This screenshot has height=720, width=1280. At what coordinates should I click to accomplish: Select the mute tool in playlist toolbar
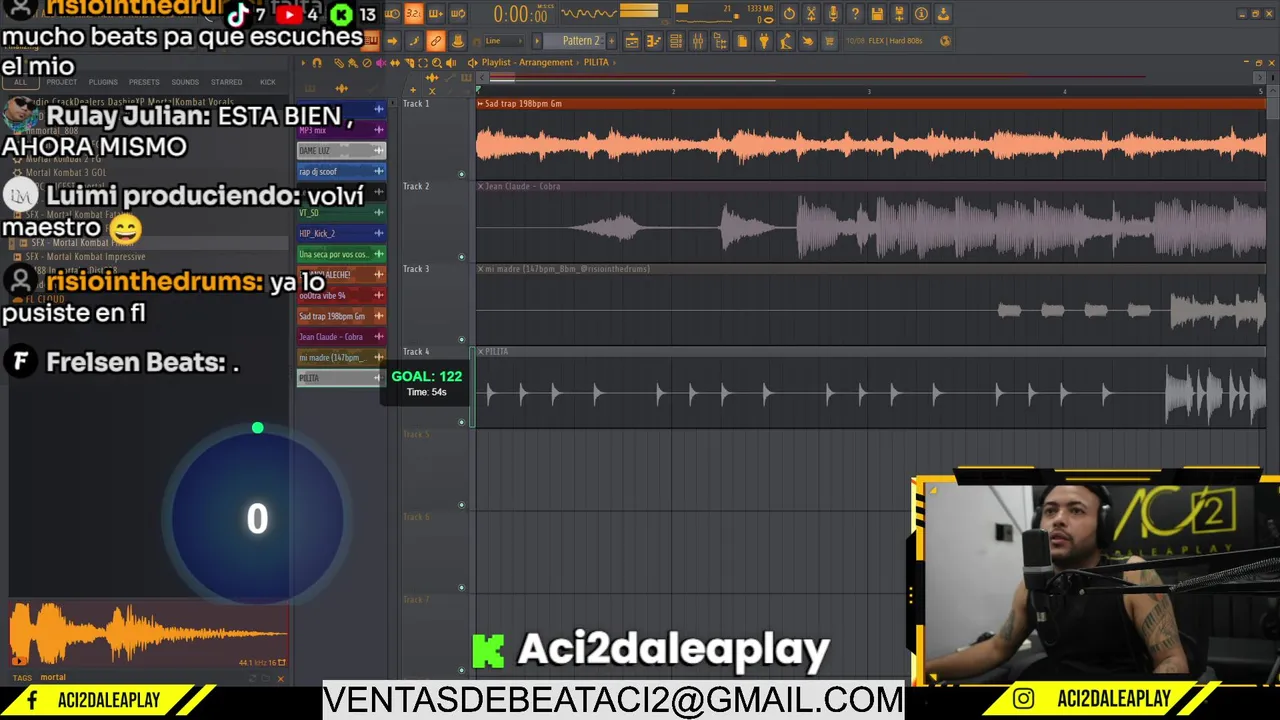click(x=381, y=63)
